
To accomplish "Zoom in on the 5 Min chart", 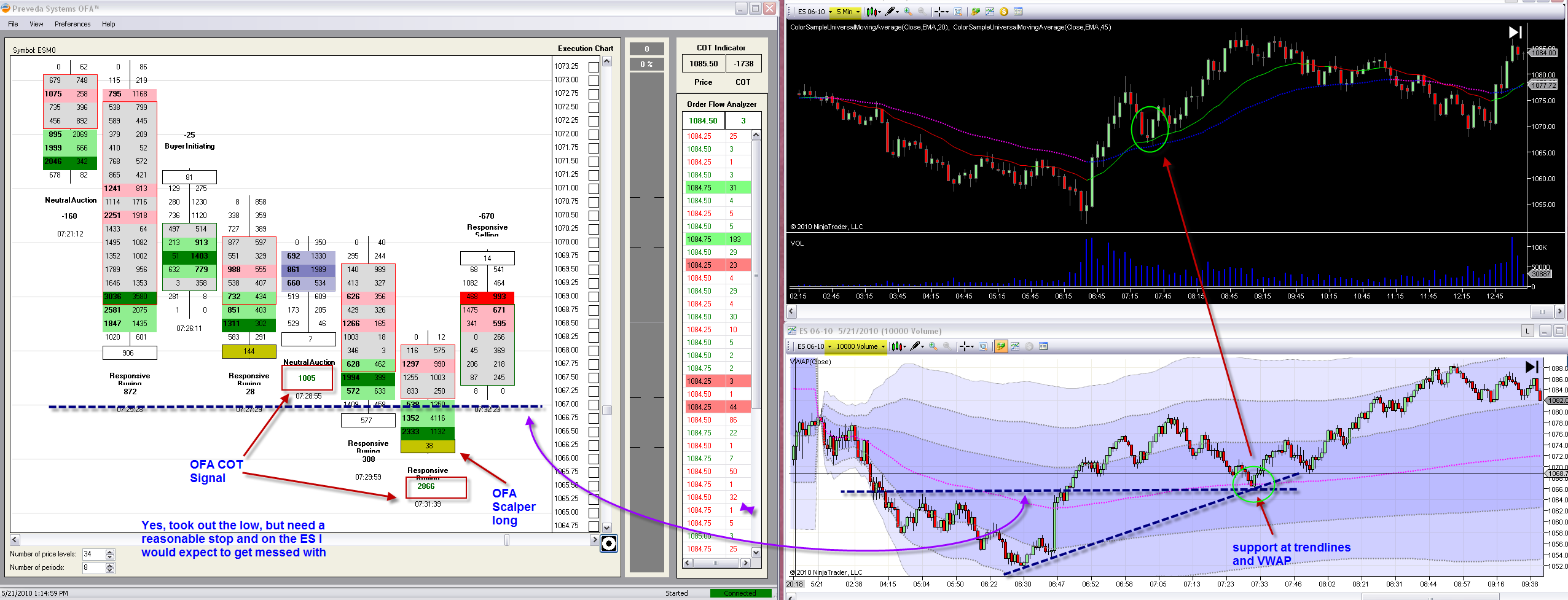I will 907,12.
